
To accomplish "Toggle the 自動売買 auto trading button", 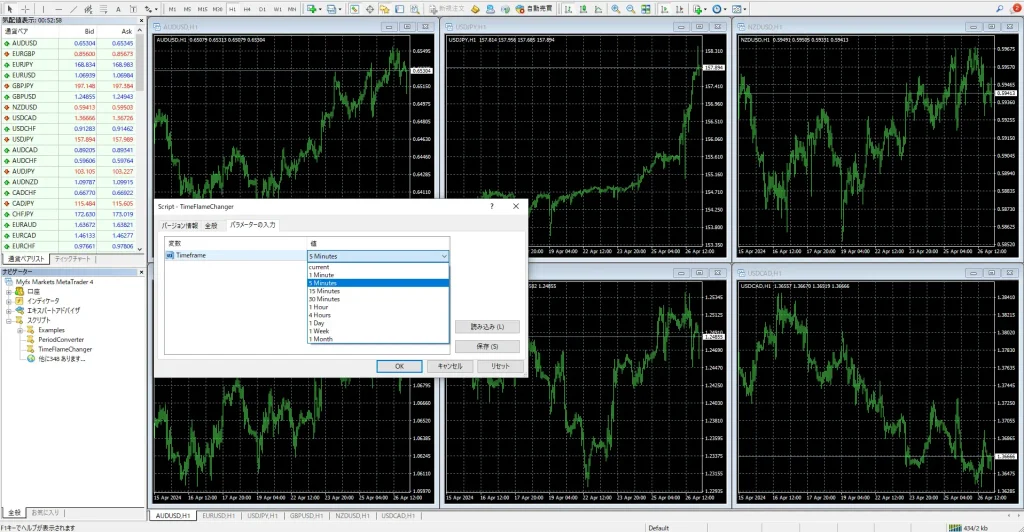I will [533, 9].
